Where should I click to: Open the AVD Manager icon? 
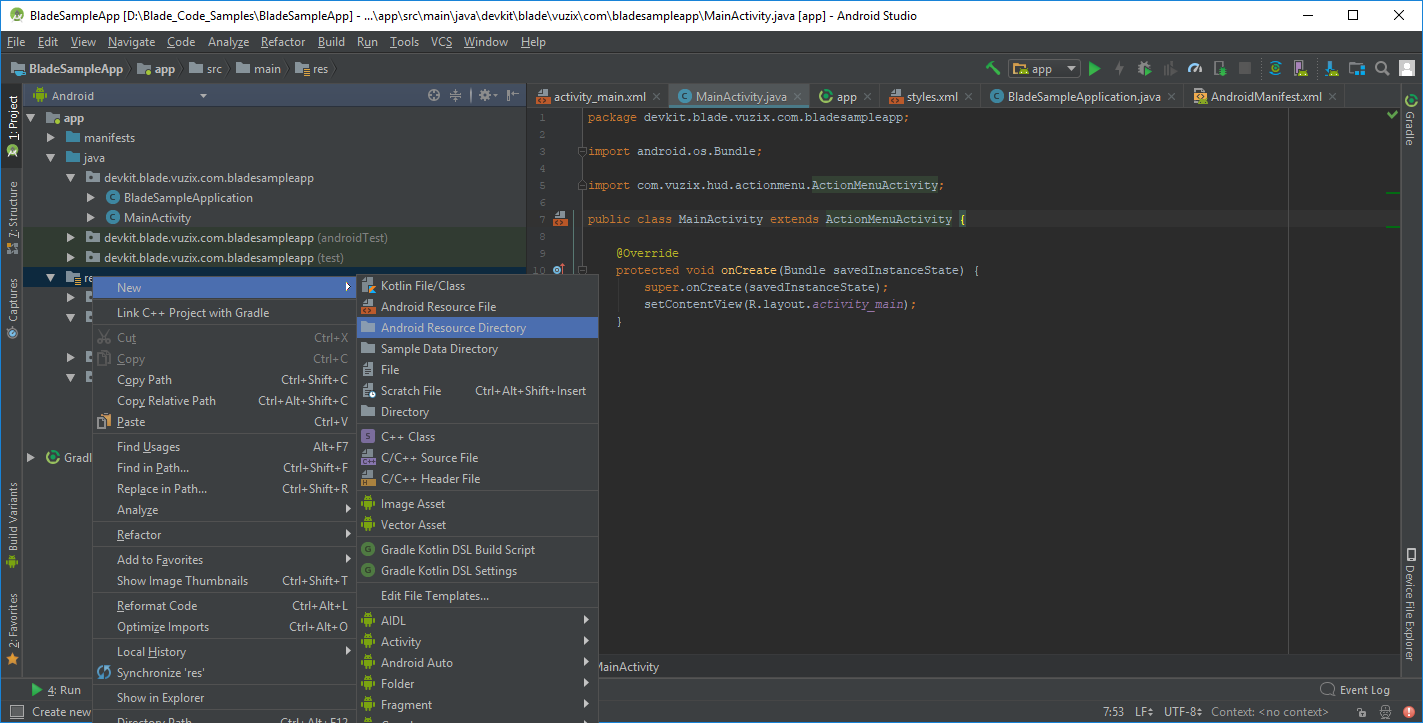coord(1300,69)
